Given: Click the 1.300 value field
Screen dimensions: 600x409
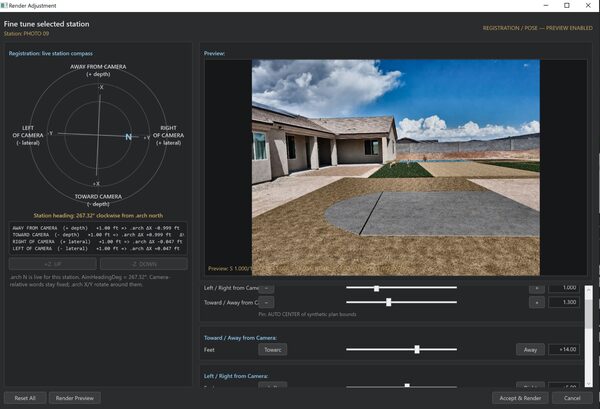Looking at the screenshot, I should point(564,302).
